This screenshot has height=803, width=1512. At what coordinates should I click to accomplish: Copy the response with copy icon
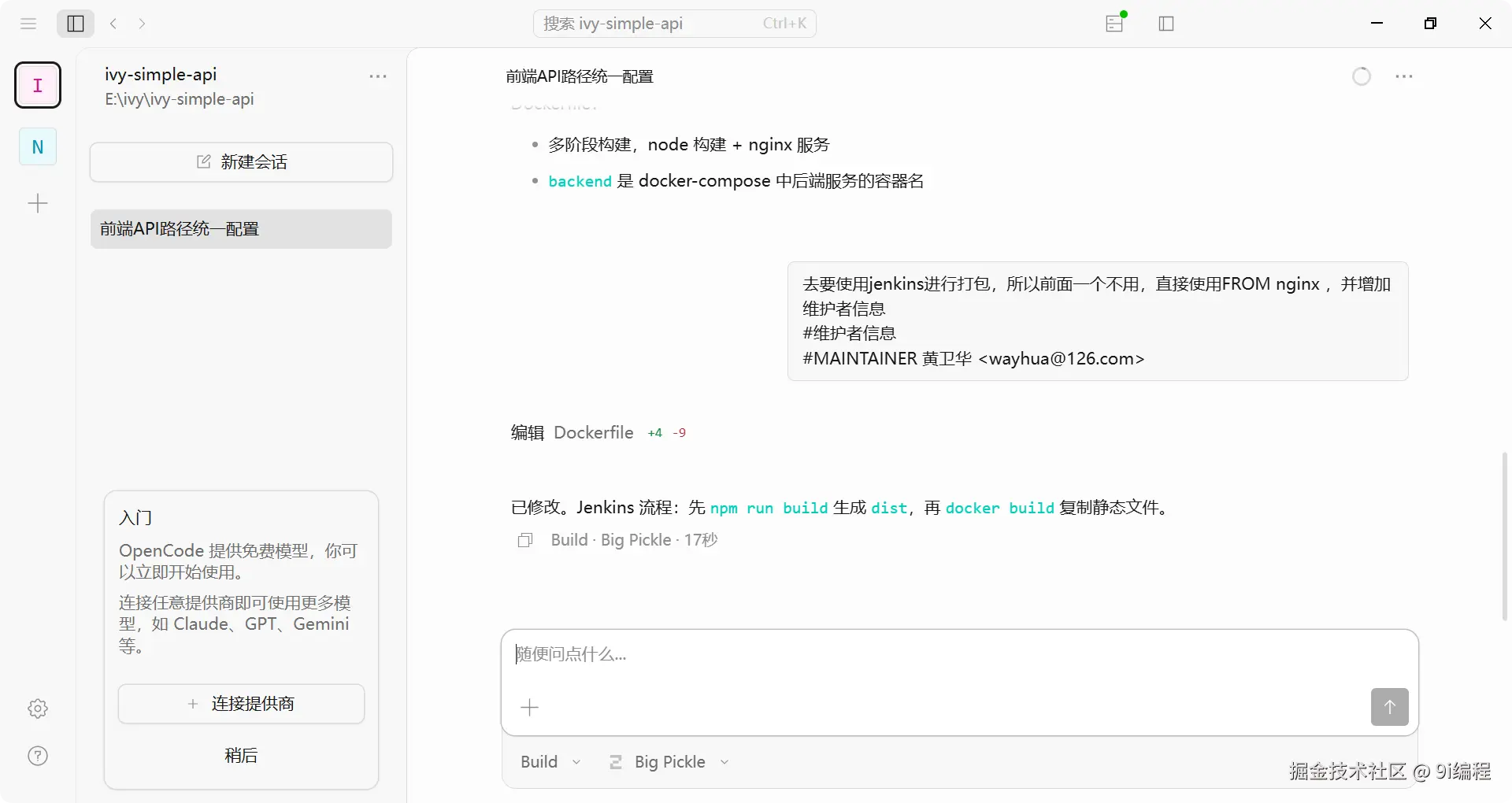coord(525,540)
